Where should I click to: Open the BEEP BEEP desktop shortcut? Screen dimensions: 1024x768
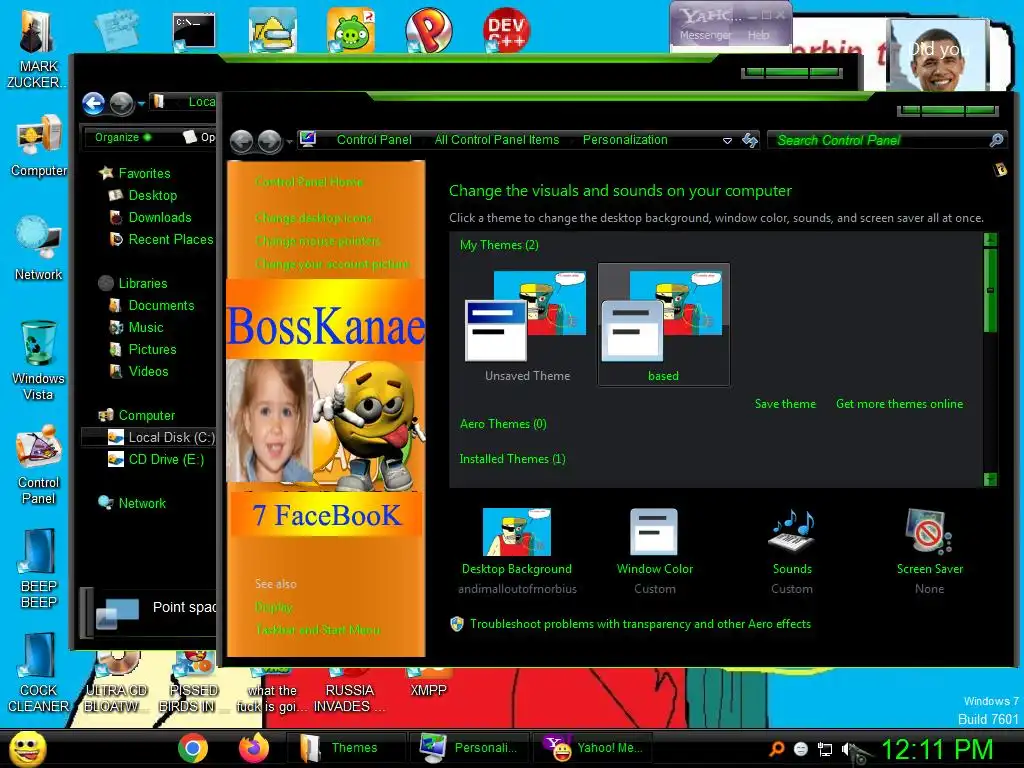tap(38, 568)
